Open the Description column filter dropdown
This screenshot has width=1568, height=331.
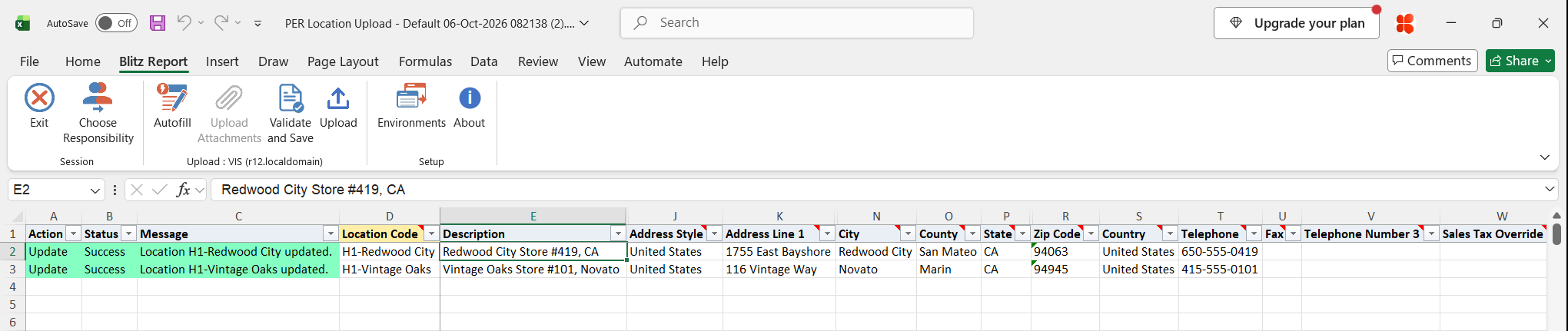(617, 233)
